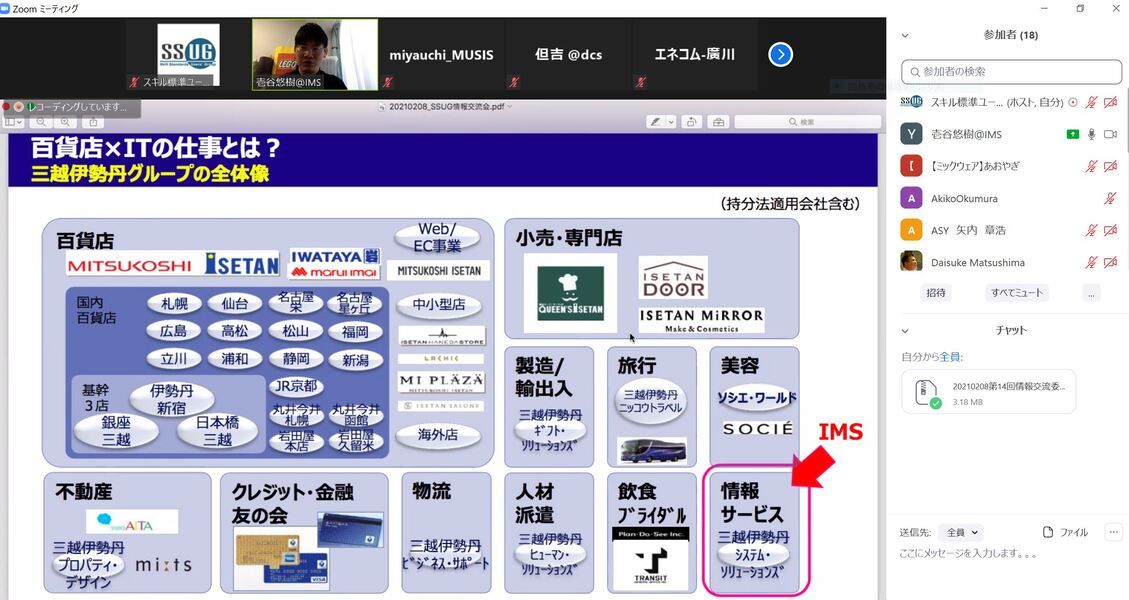Click Daisuke Matsushima's profile photo

pyautogui.click(x=912, y=261)
